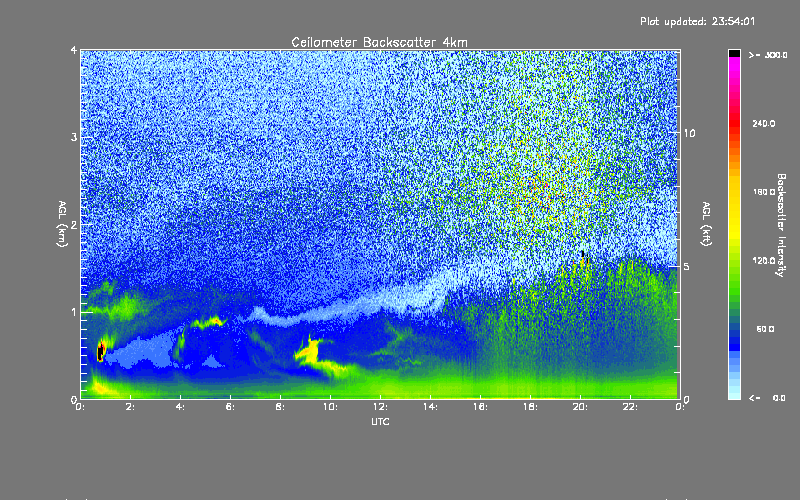Click the '10' tick on the kft axis
This screenshot has width=800, height=500.
tap(689, 133)
